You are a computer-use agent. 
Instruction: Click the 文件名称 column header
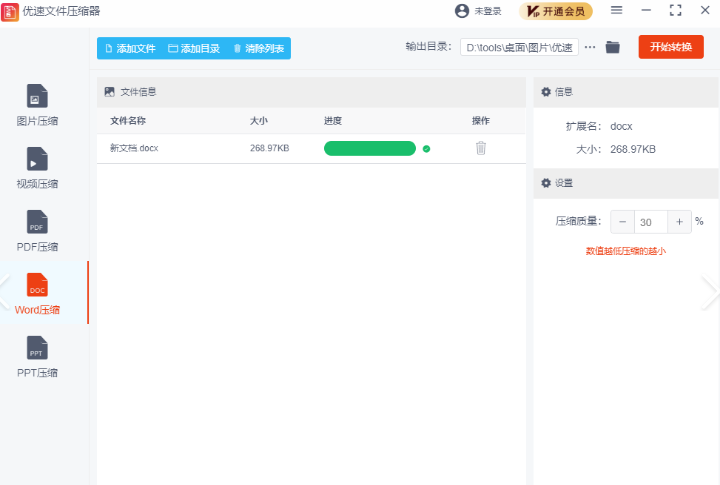[128, 120]
